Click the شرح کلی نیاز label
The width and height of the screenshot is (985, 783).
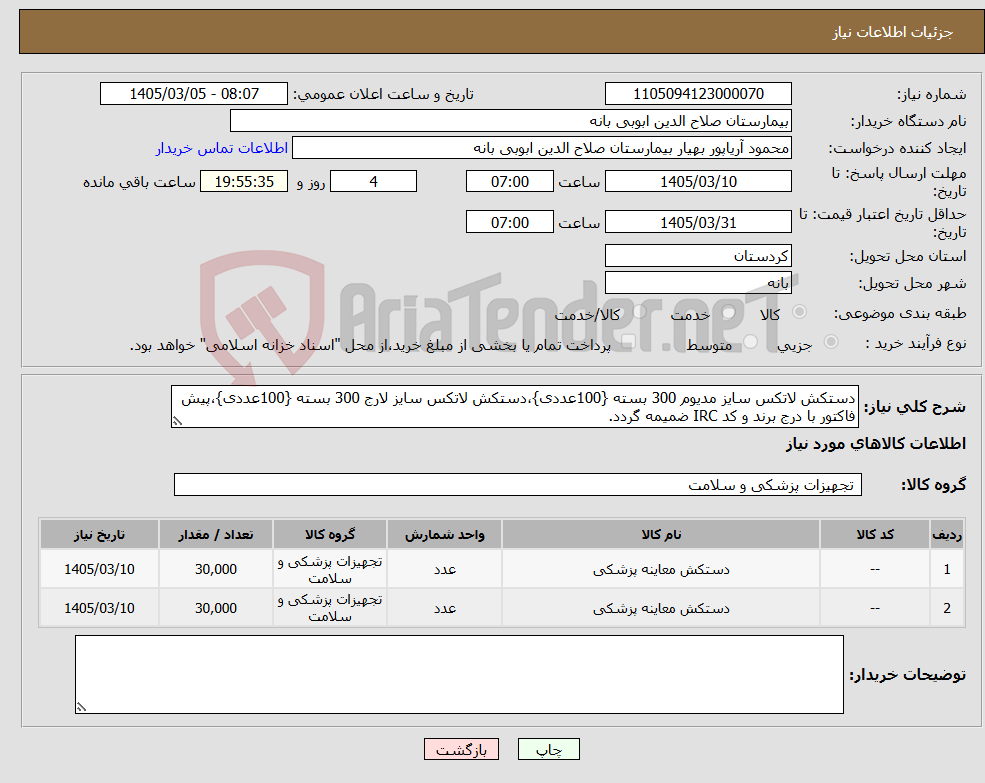tap(915, 407)
